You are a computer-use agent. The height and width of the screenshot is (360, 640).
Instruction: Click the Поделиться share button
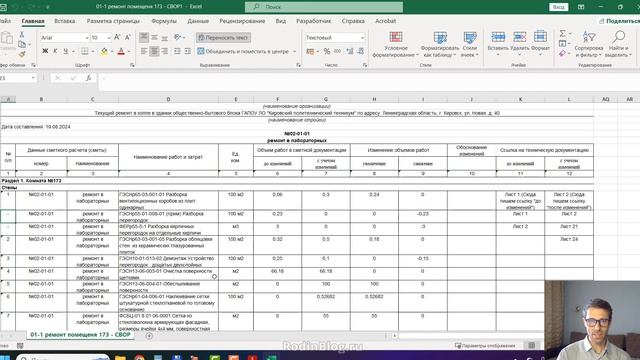tap(619, 21)
